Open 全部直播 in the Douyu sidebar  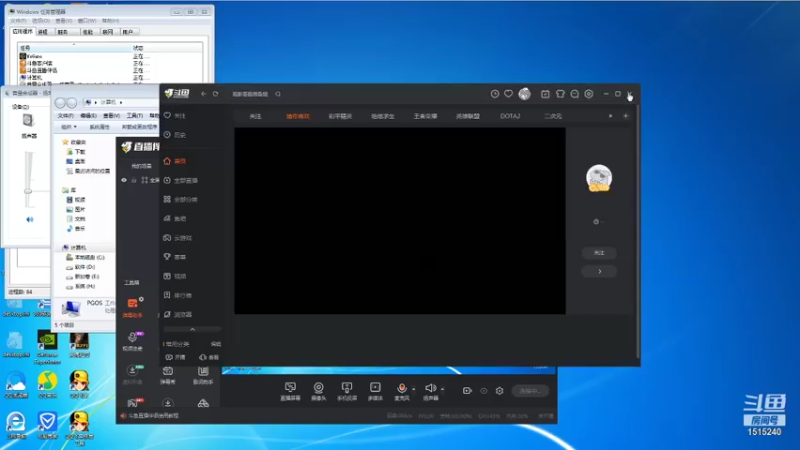(x=180, y=180)
